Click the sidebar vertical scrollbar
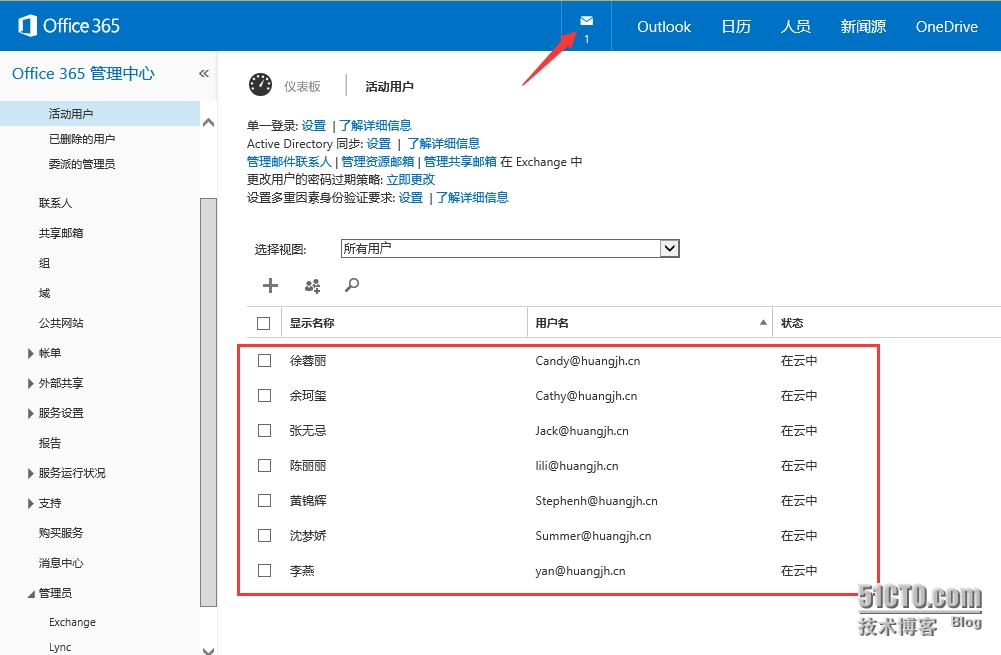This screenshot has width=1001, height=655. 208,400
